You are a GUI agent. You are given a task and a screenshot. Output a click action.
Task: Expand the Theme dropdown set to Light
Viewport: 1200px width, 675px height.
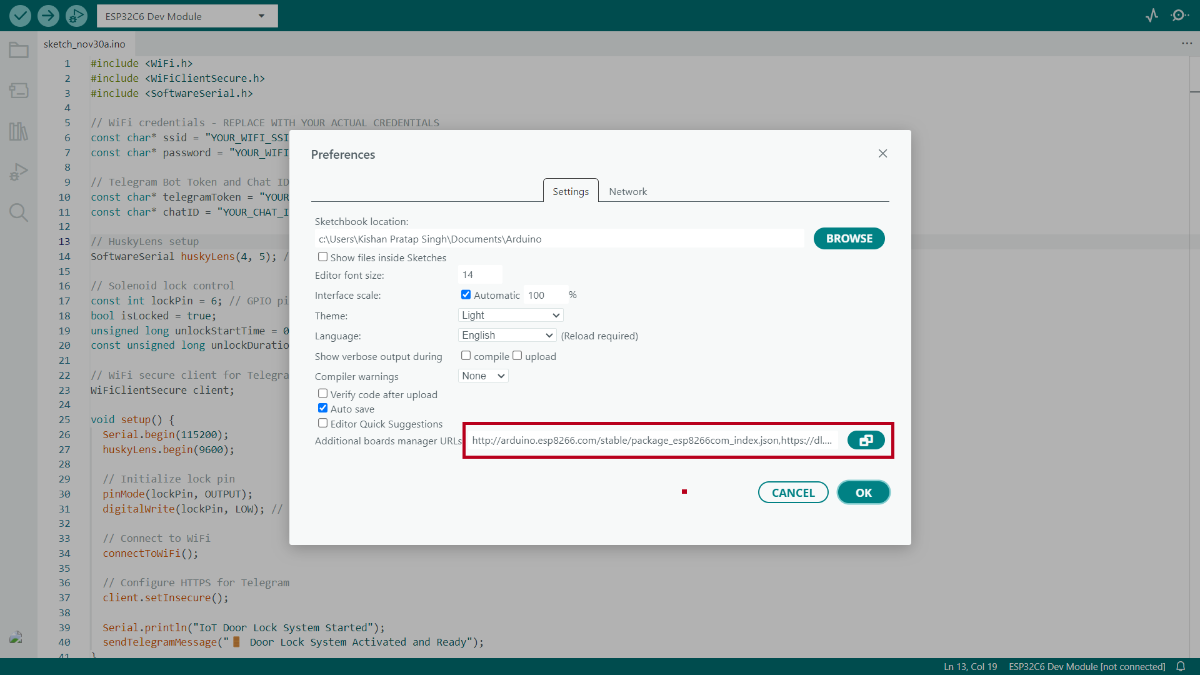click(x=510, y=315)
